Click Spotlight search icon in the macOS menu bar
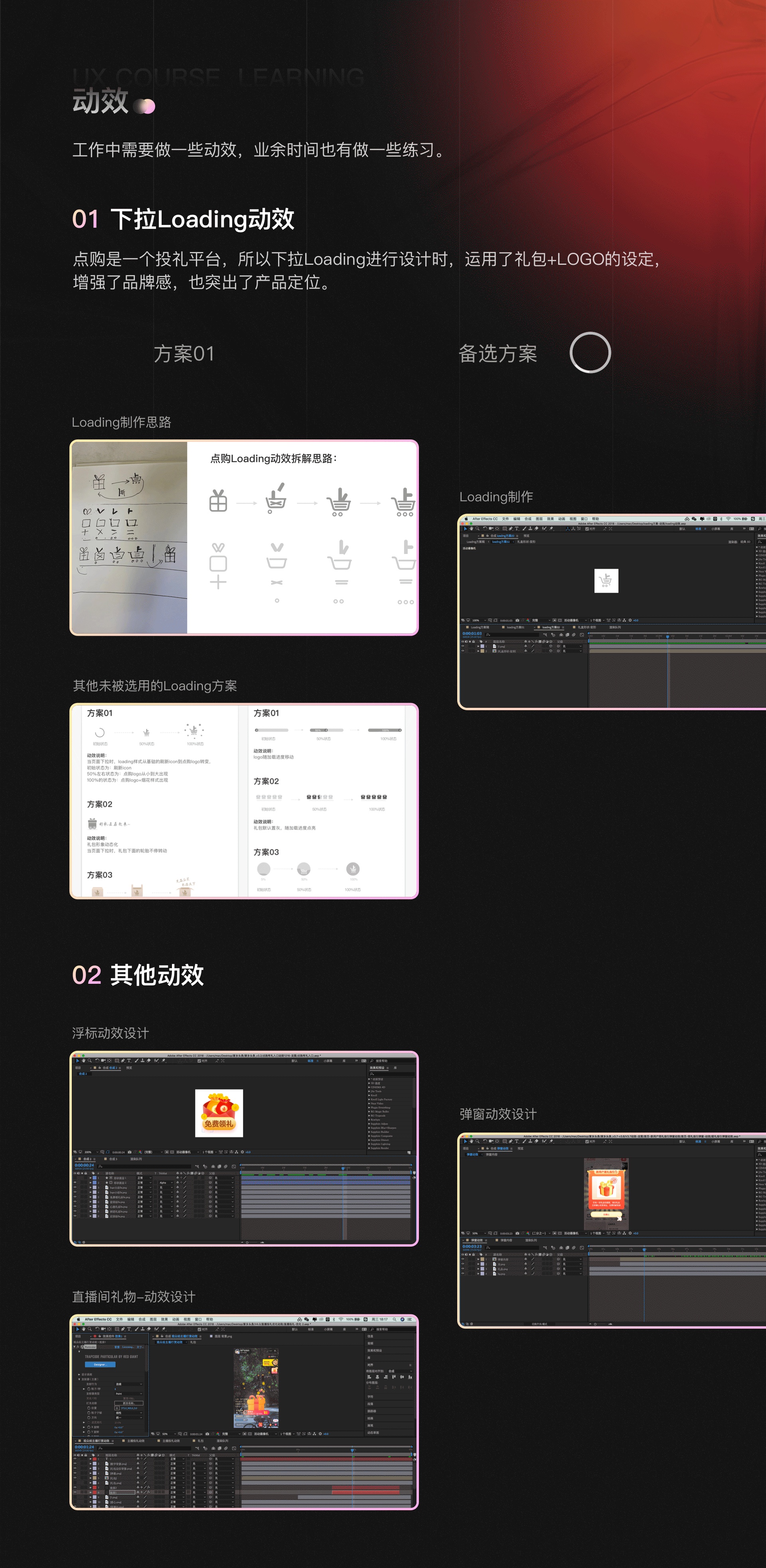The width and height of the screenshot is (766, 1568). (395, 1319)
